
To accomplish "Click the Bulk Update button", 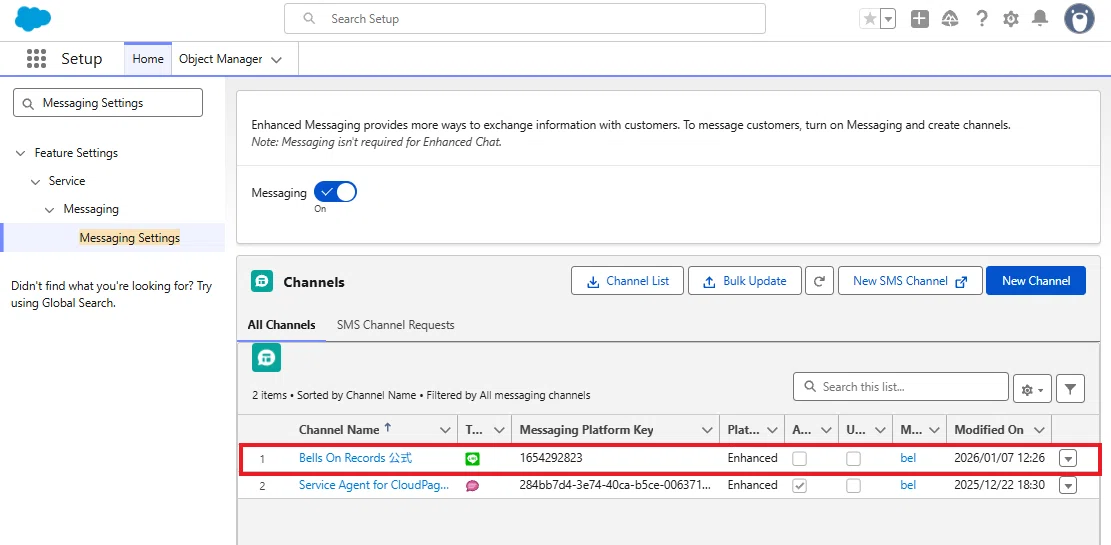I will [745, 281].
